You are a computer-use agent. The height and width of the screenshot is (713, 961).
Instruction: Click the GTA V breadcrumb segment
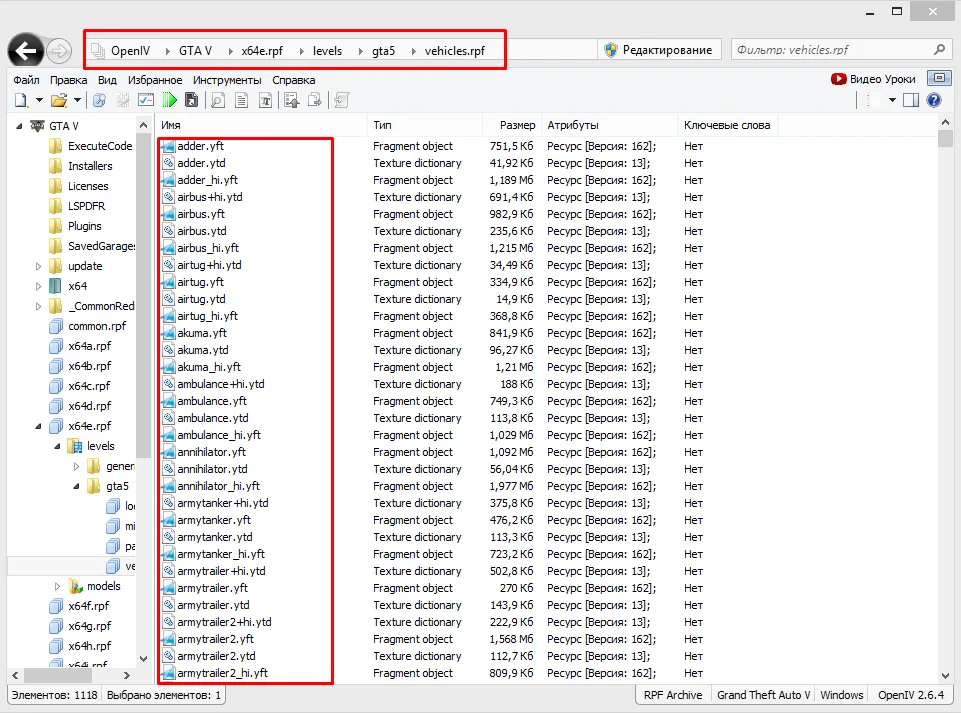click(x=196, y=50)
